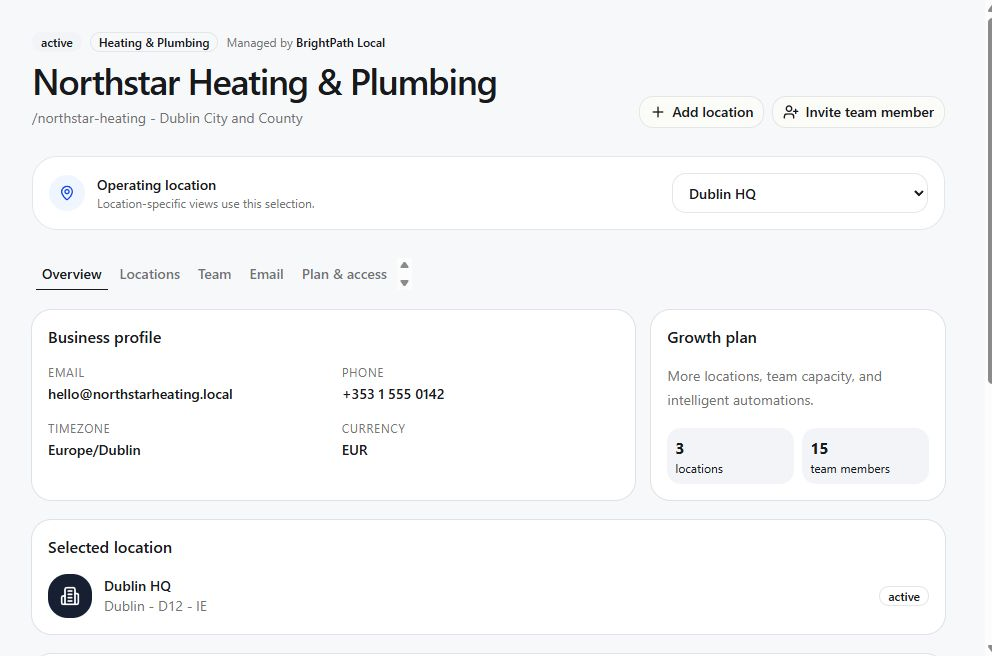
Task: Open the Locations tab
Action: point(150,274)
